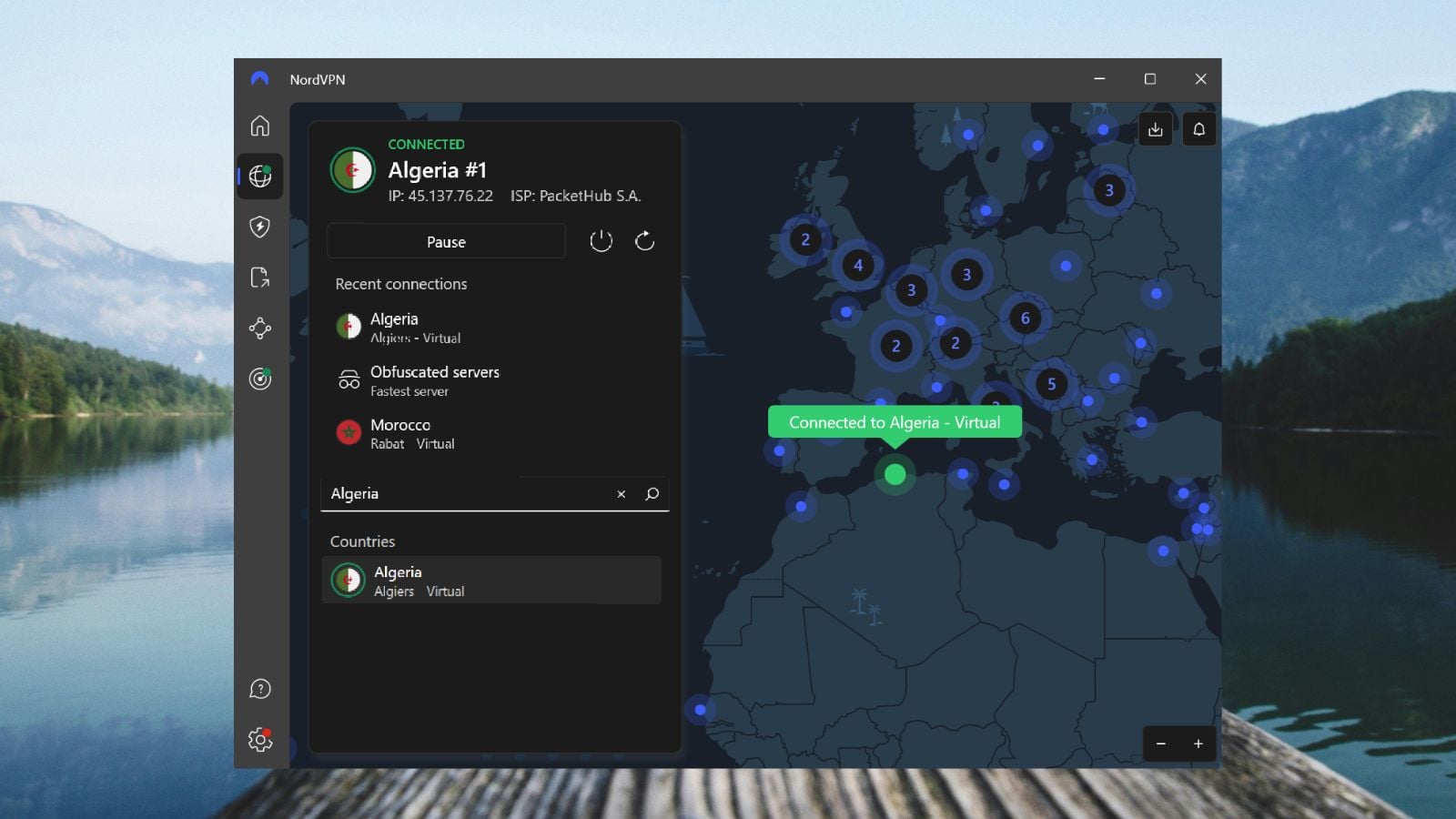
Task: Zoom out the map with the minus control
Action: tap(1161, 743)
